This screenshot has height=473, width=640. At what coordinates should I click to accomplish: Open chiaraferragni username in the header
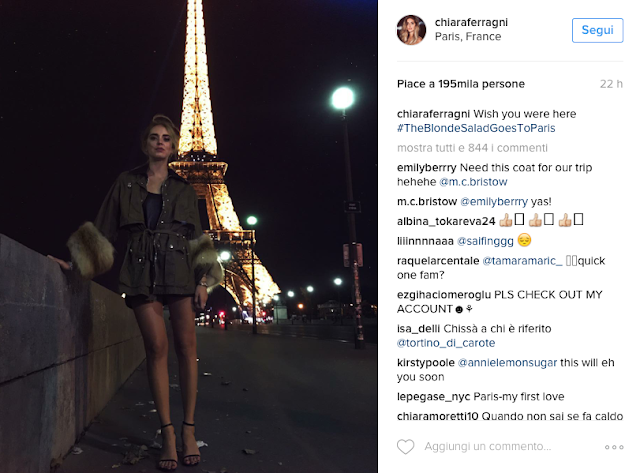[471, 22]
